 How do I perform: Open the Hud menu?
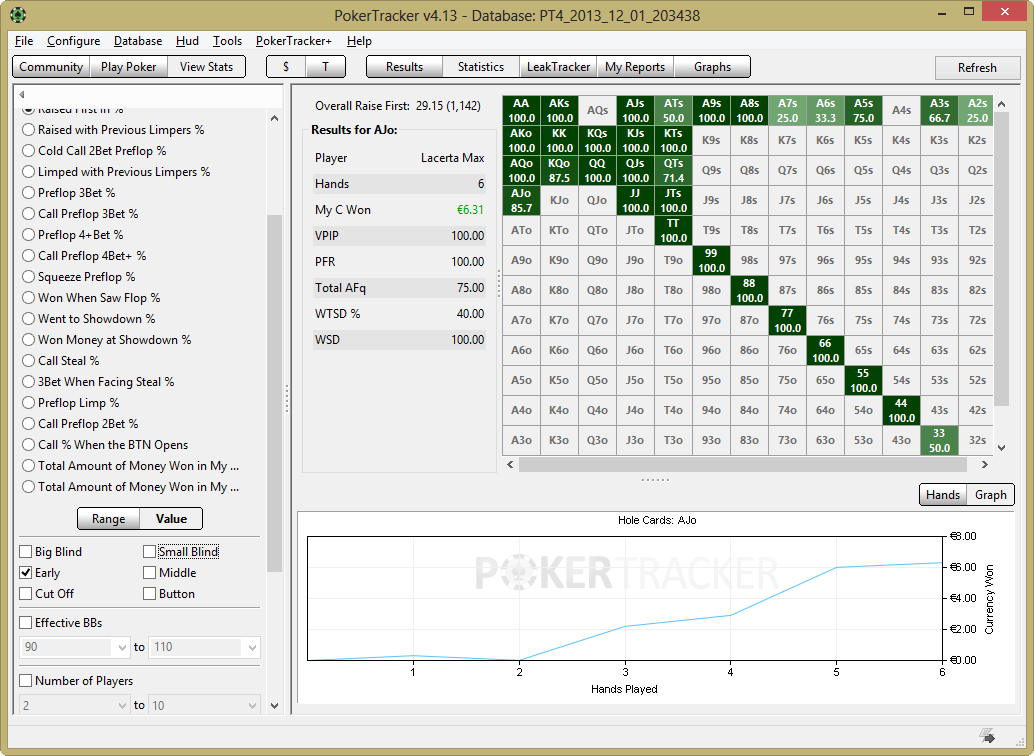click(187, 41)
